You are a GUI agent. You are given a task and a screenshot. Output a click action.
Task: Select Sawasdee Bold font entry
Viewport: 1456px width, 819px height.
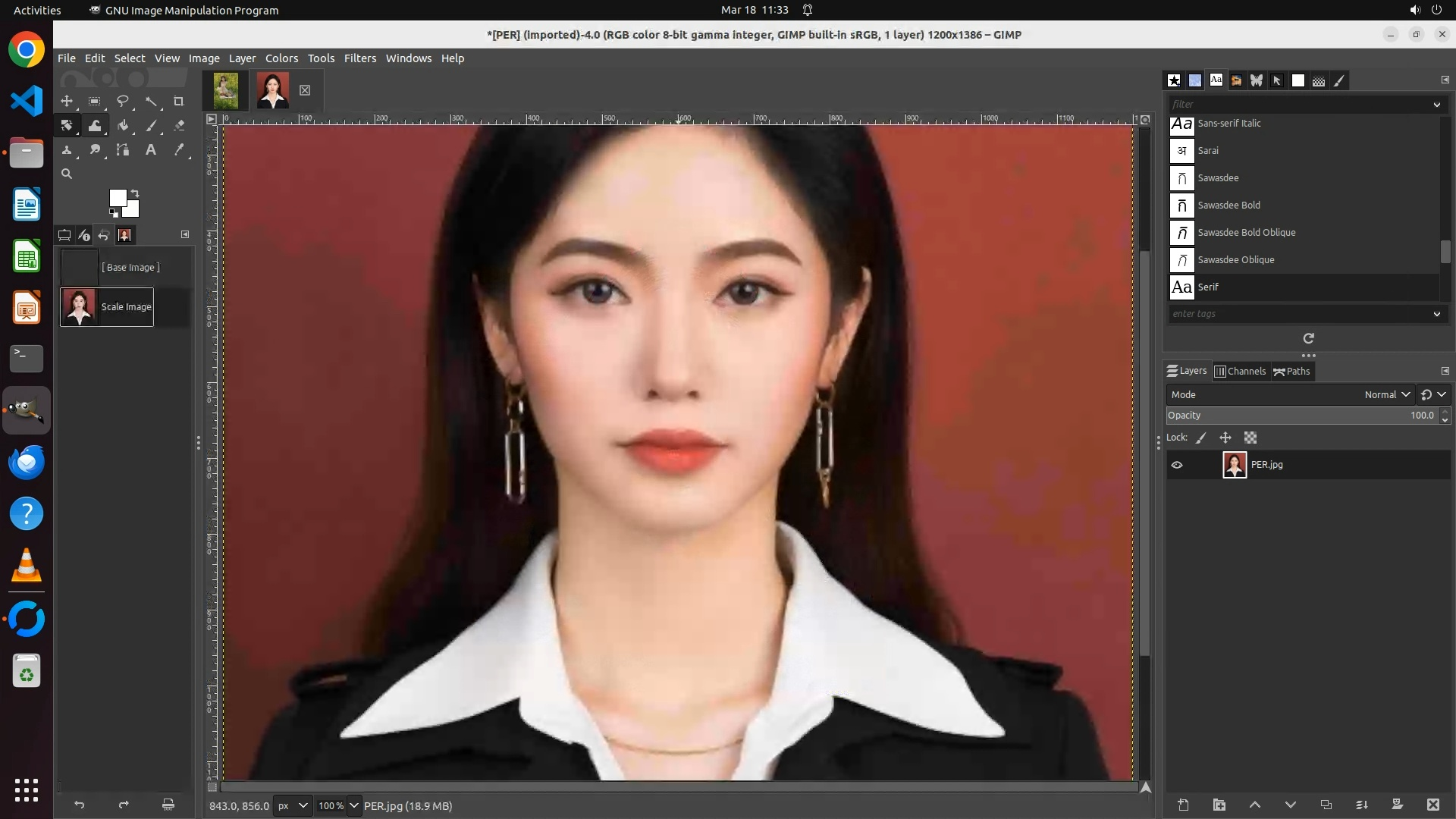point(1228,205)
